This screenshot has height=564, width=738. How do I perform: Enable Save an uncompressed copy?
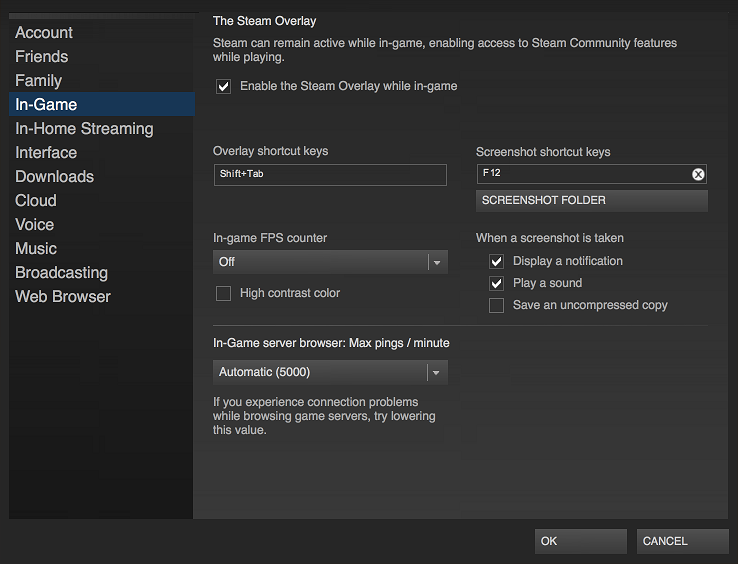(x=496, y=306)
